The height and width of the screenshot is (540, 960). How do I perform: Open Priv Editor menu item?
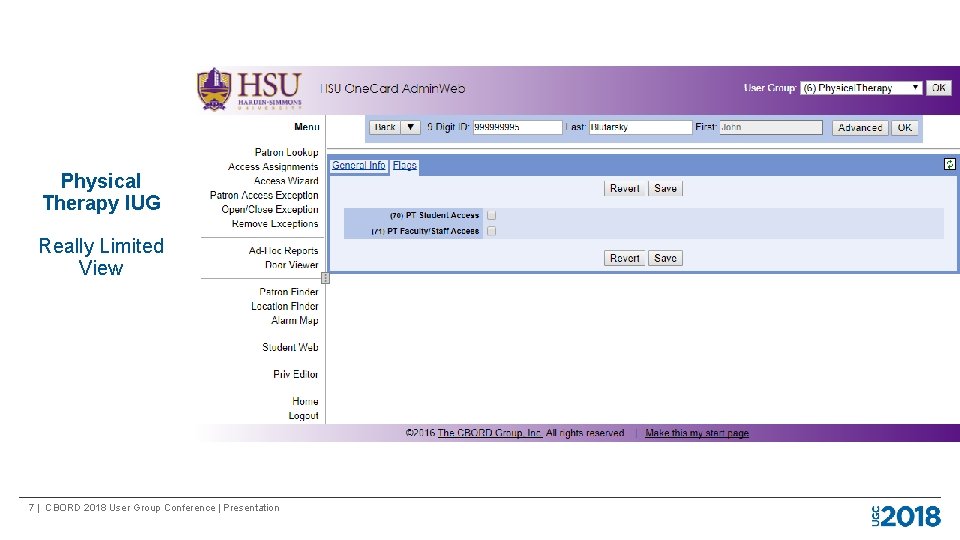(296, 374)
